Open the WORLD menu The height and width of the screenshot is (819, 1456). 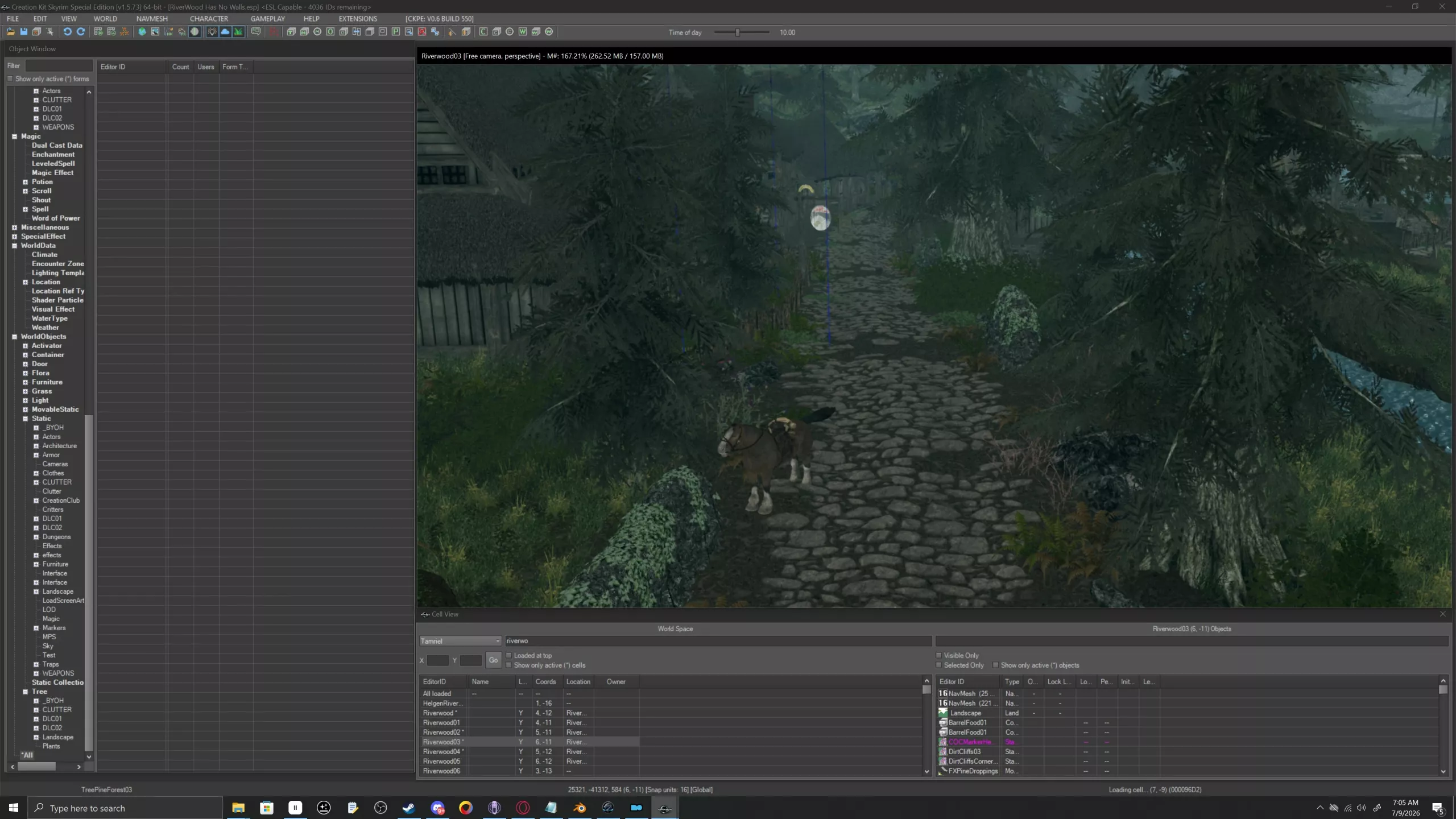coord(105,19)
